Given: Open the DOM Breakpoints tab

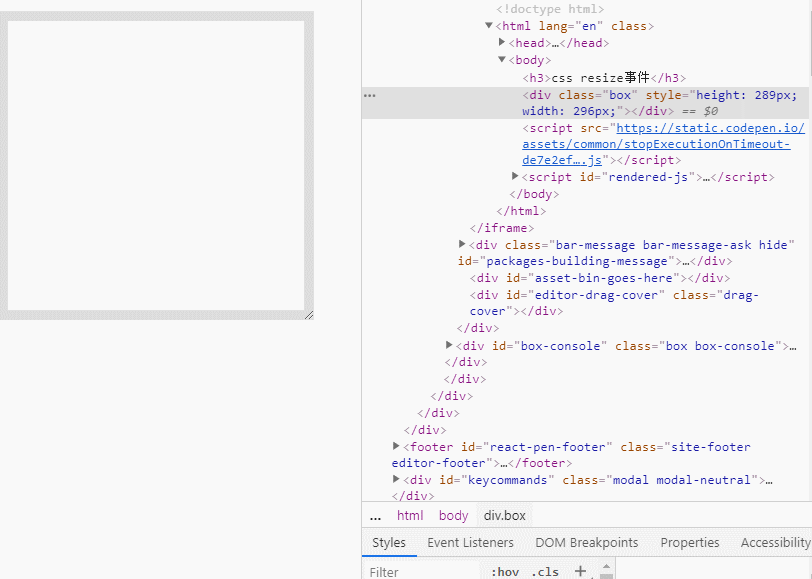Looking at the screenshot, I should tap(587, 542).
